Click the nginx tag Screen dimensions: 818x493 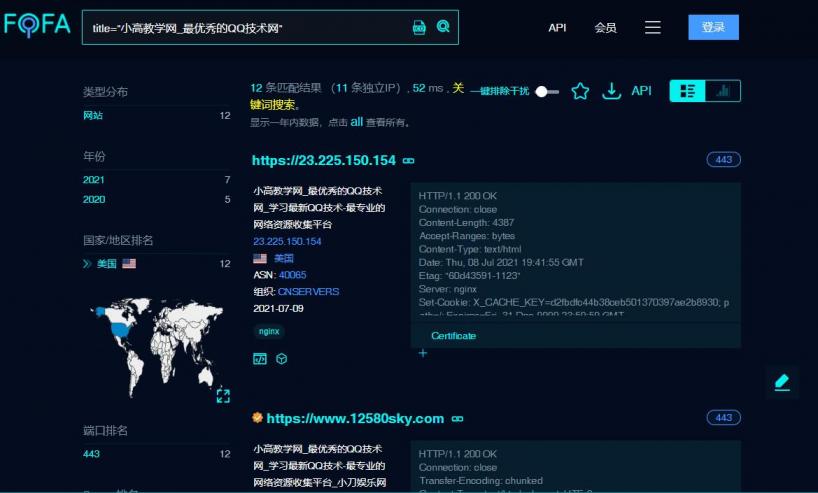point(269,331)
